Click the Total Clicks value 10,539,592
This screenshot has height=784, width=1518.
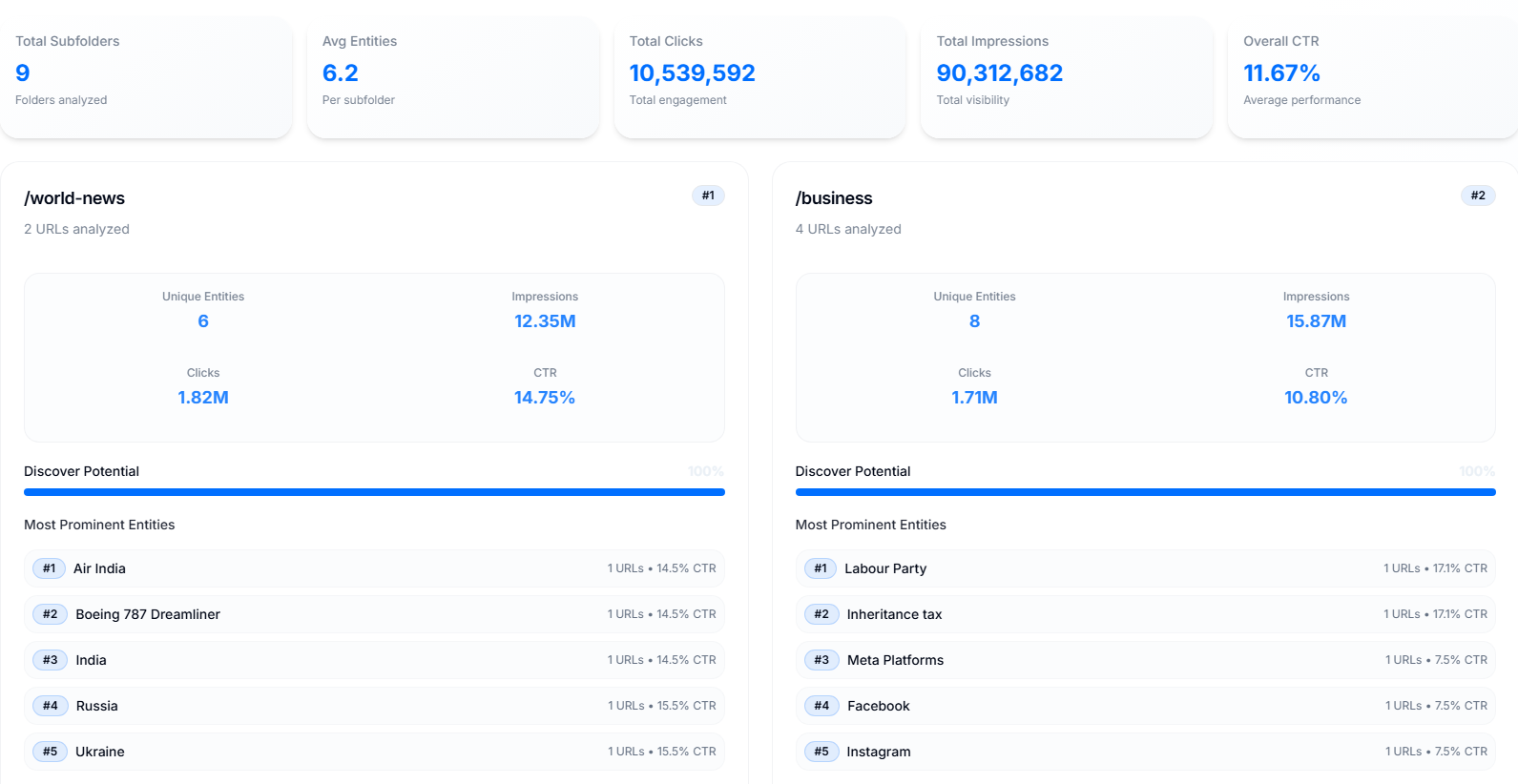tap(692, 73)
